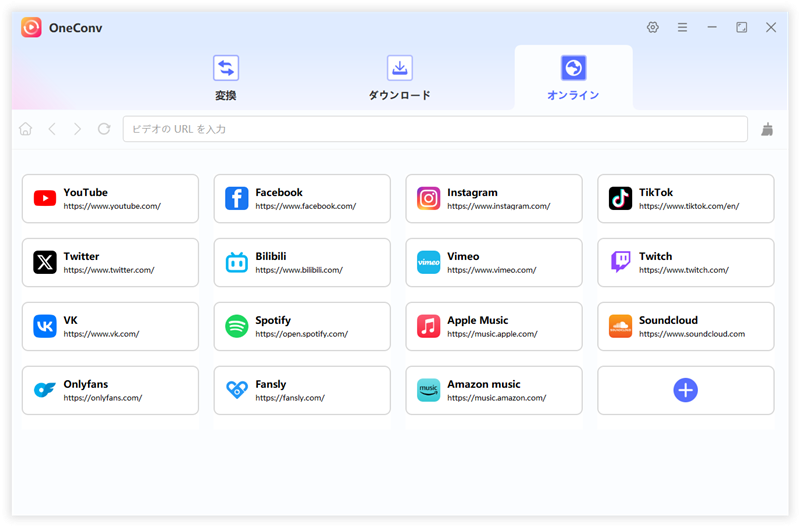Click https://www.vimeo.com/ text
The width and height of the screenshot is (800, 527).
(492, 270)
